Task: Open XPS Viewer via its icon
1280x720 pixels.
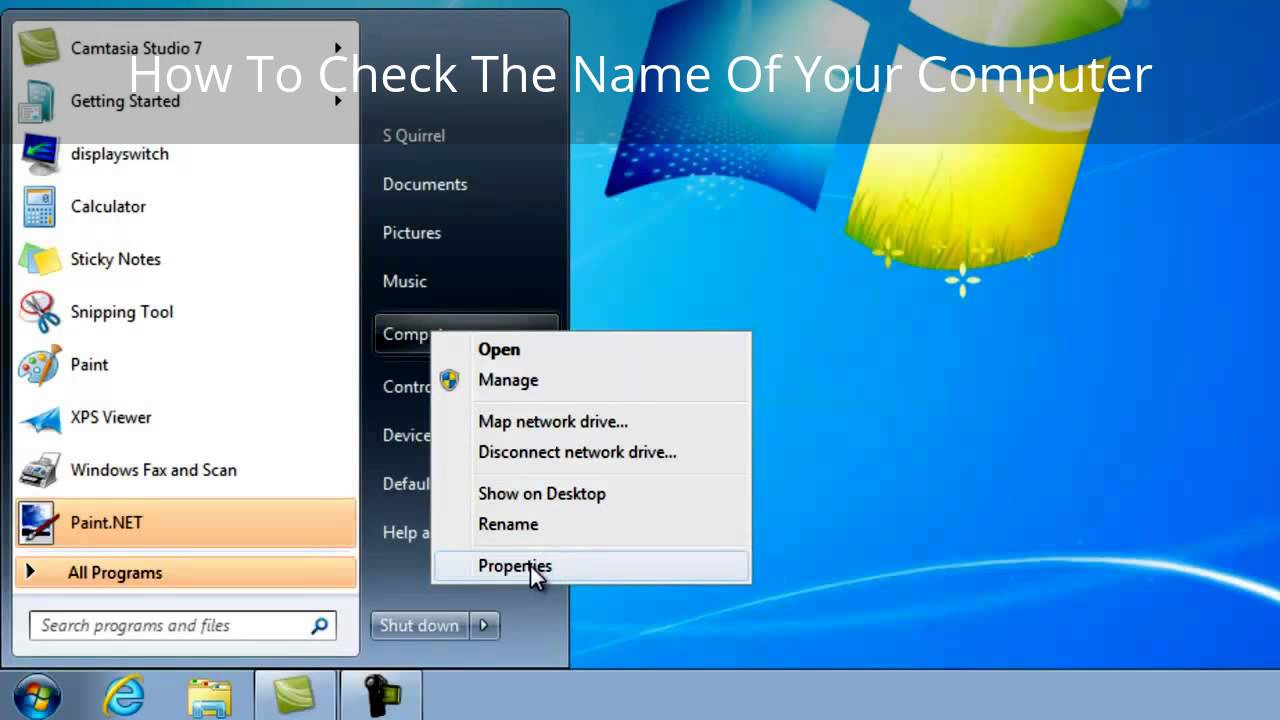Action: tap(40, 418)
